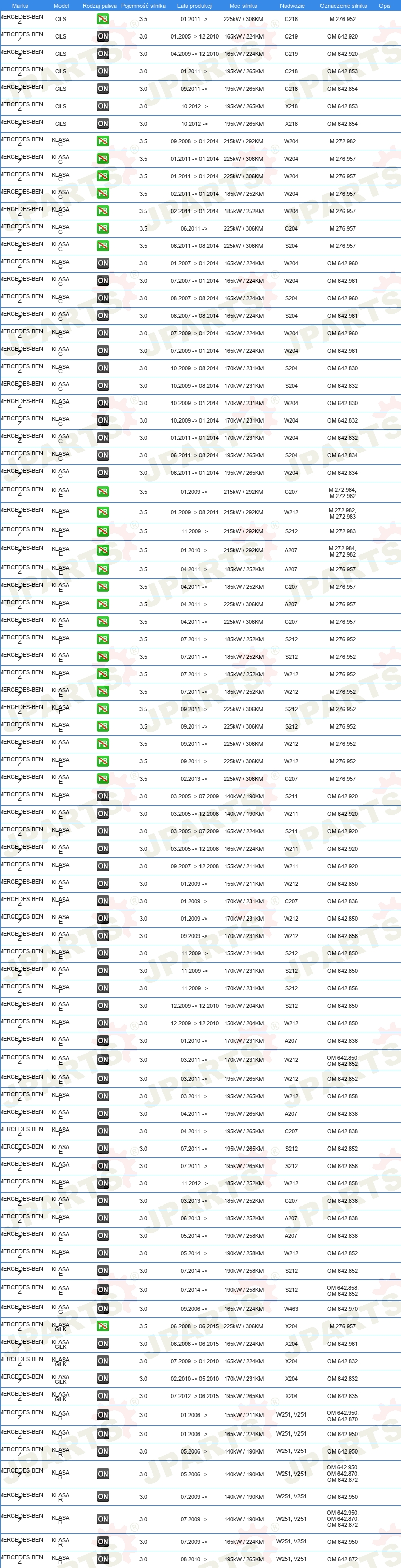Click the 07.2009 -> 01.2010 date cell

[x=194, y=1361]
